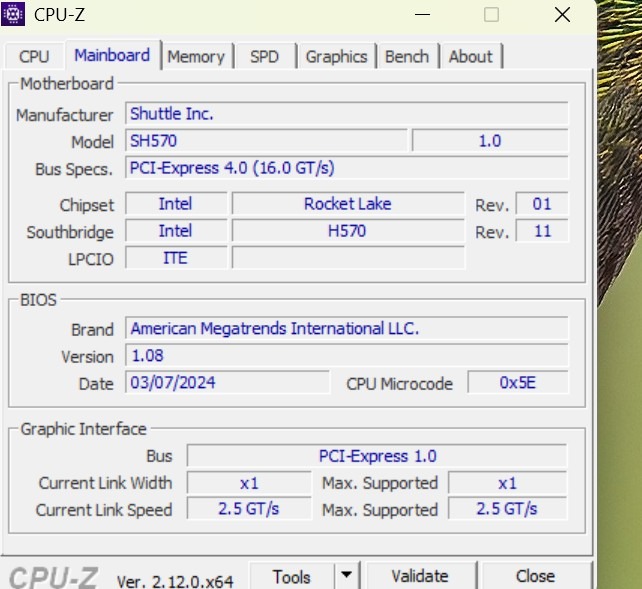Click the Close button at bottom
This screenshot has width=642, height=589.
[536, 576]
